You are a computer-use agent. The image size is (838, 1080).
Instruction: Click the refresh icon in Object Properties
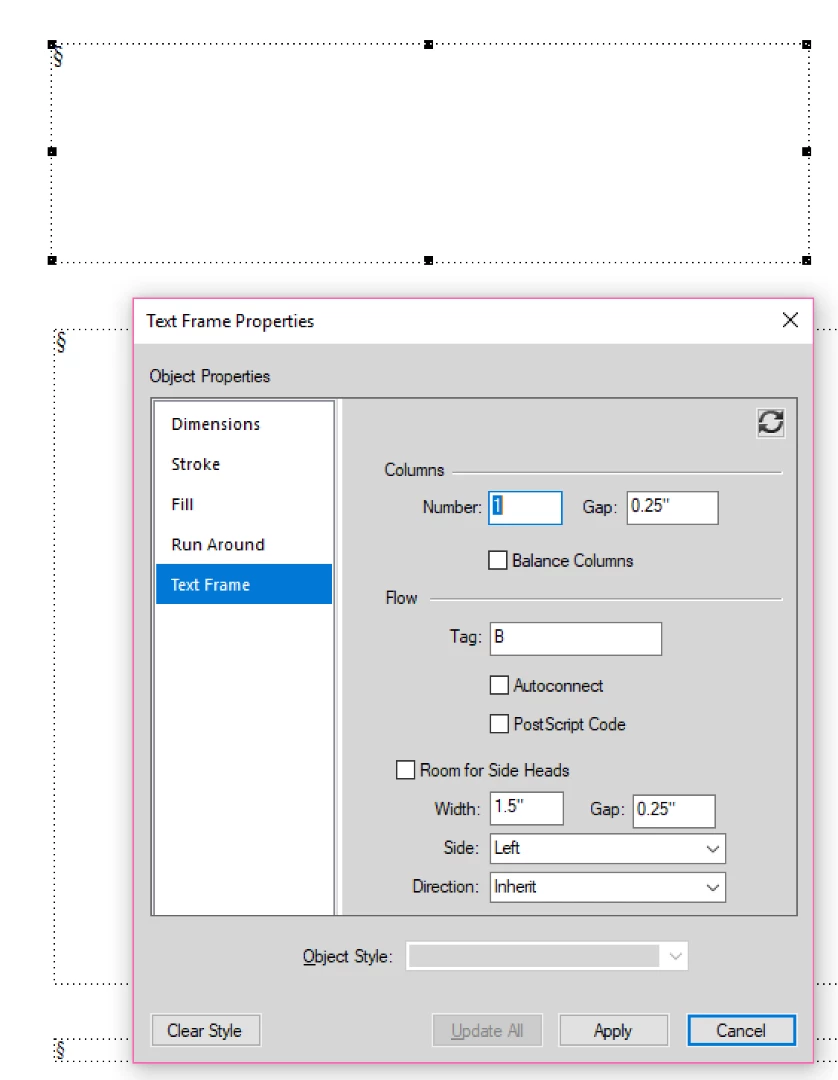click(x=771, y=422)
